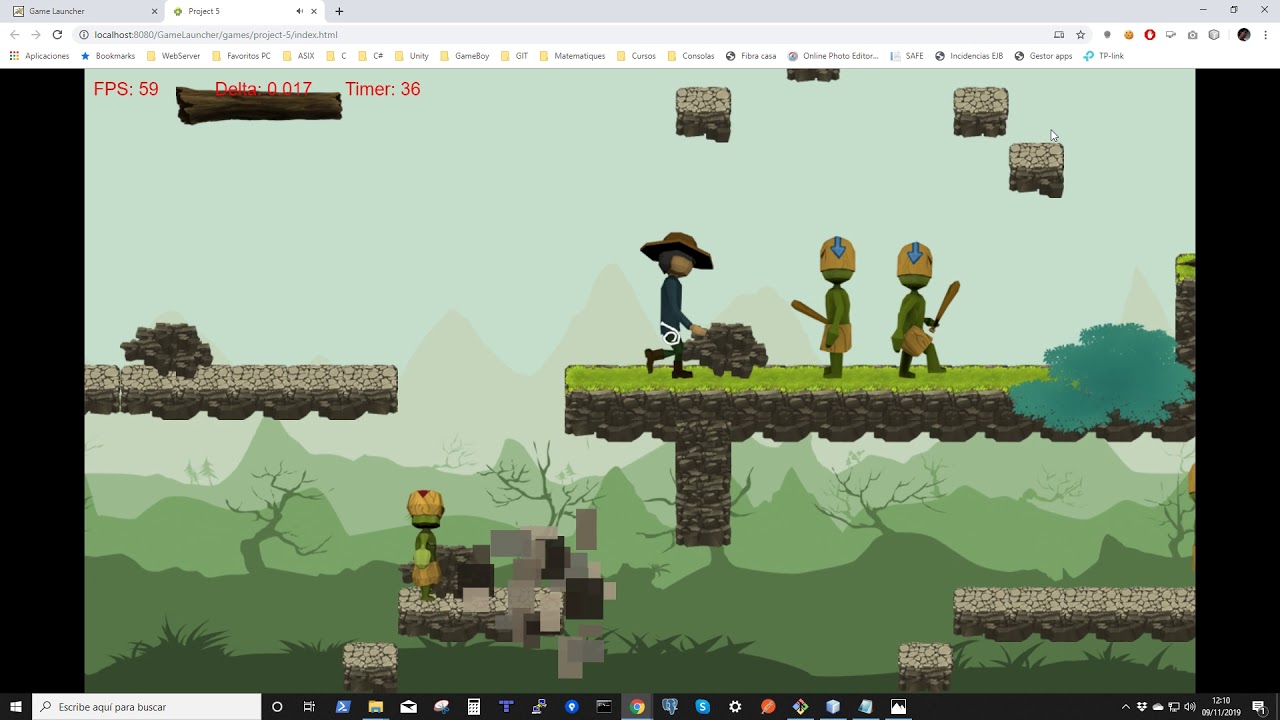Open the Chrome three-dot menu
The image size is (1280, 720).
(x=1265, y=34)
